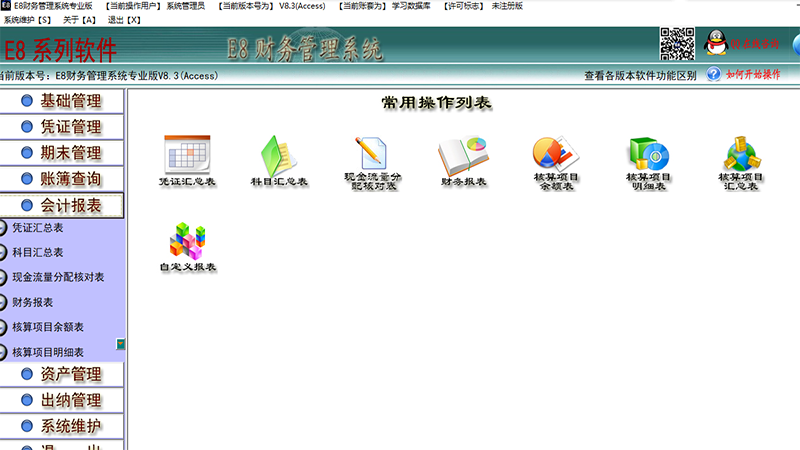Collapse the 会计报表 section
Image resolution: width=800 pixels, height=450 pixels.
tap(62, 206)
